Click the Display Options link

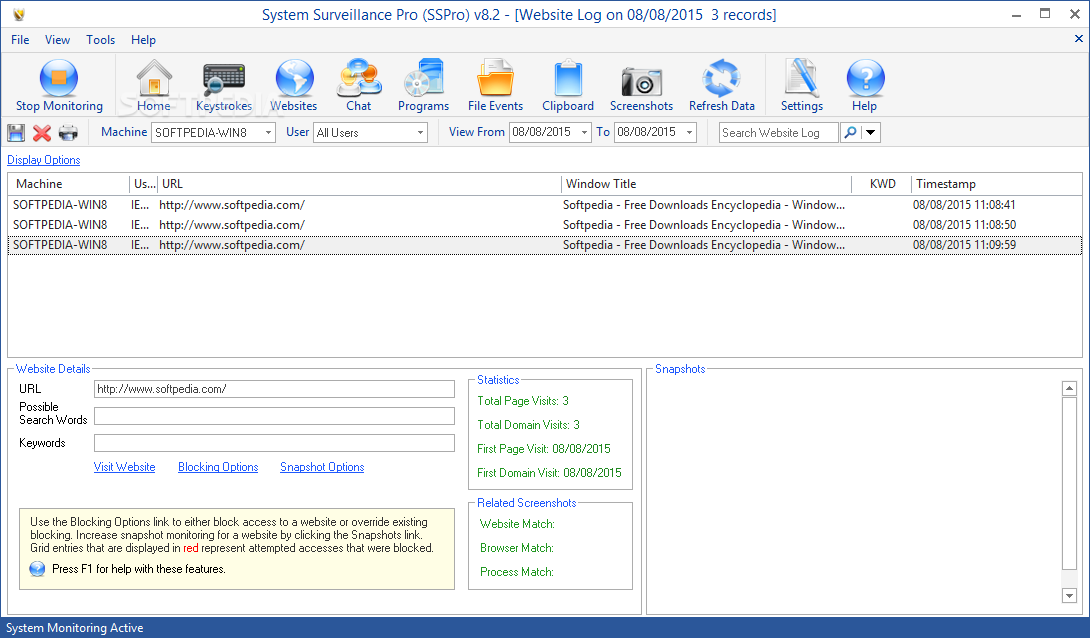(44, 160)
